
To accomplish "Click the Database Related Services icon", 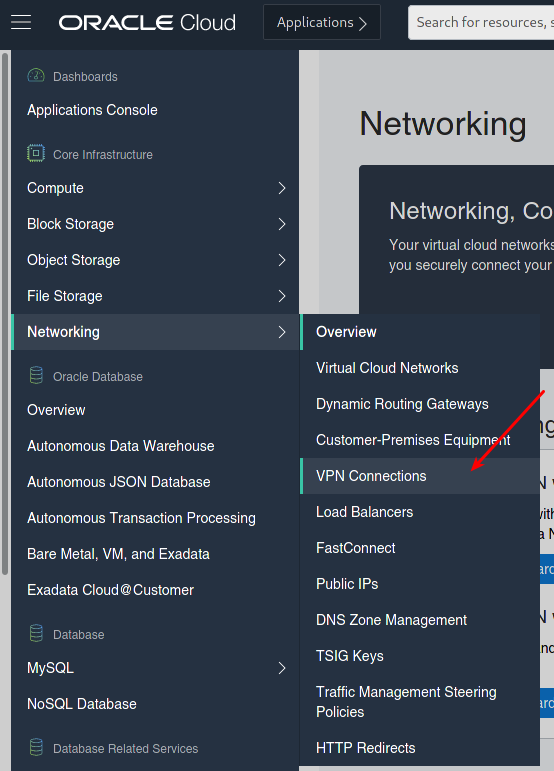I will [x=36, y=748].
